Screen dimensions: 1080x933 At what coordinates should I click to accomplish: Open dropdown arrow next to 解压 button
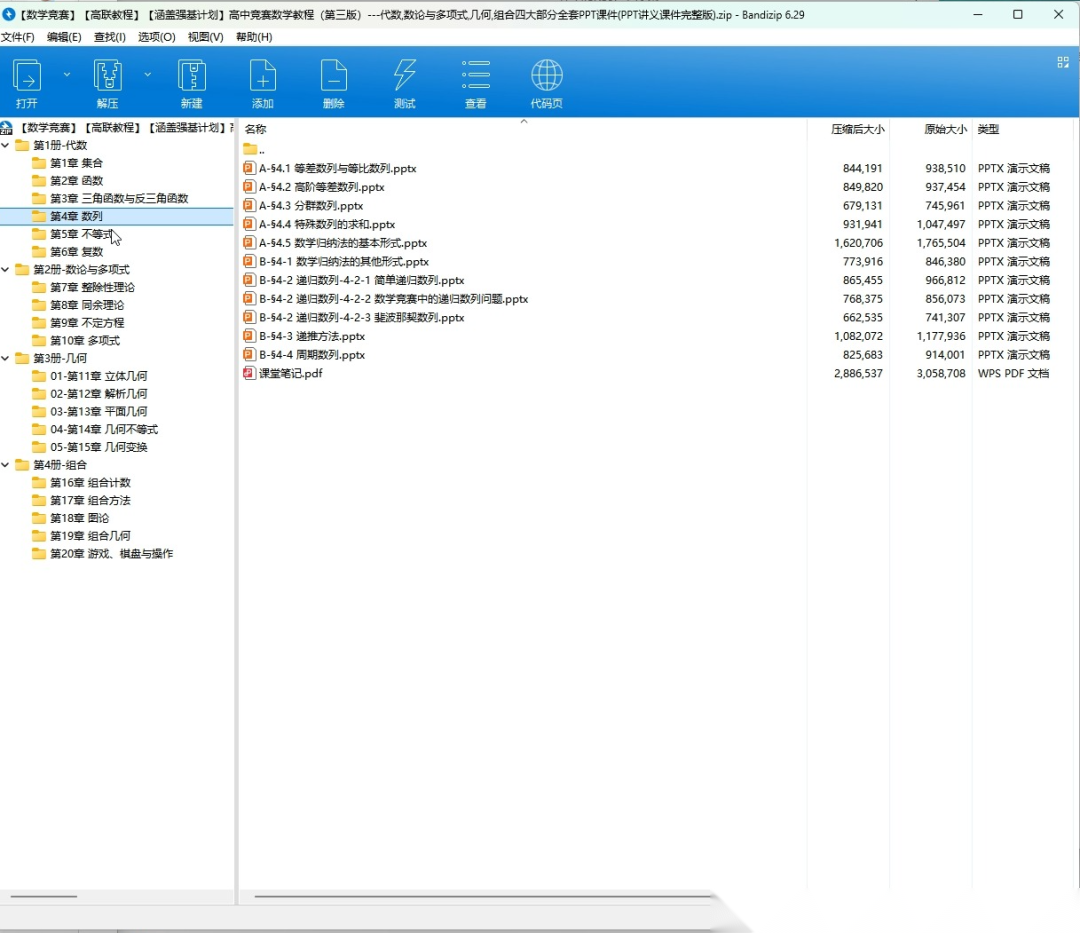(148, 74)
